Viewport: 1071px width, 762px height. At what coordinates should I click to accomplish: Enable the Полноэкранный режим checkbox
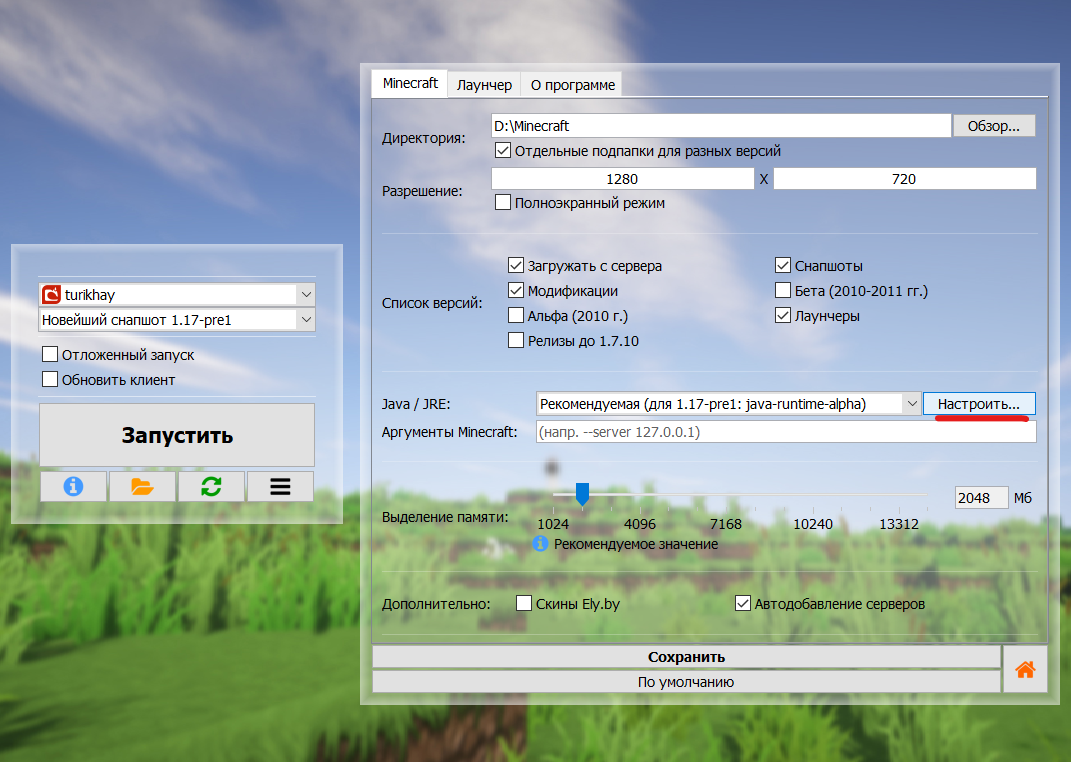point(503,203)
